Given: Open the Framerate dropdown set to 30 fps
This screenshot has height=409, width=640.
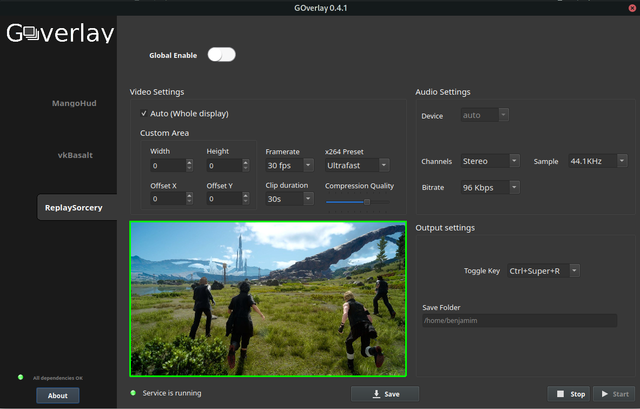Looking at the screenshot, I should [289, 165].
